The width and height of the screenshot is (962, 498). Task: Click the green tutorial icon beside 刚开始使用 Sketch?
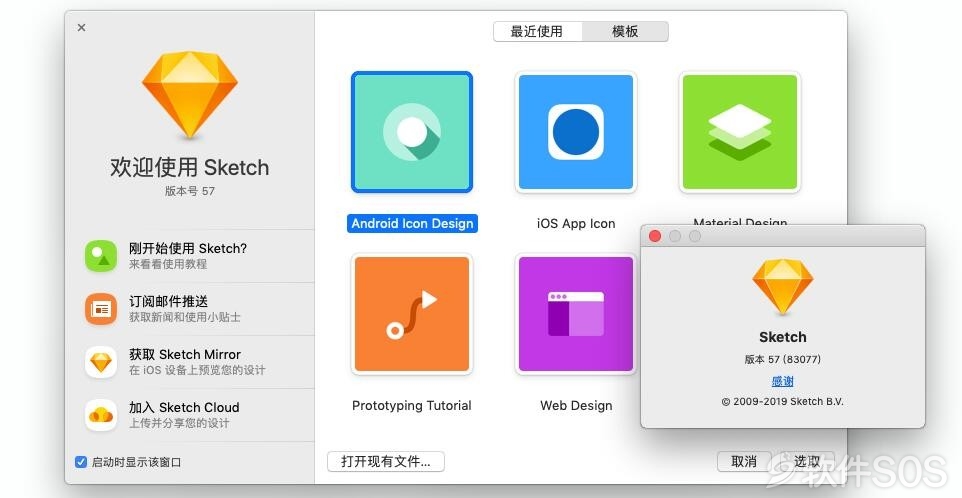click(x=101, y=256)
